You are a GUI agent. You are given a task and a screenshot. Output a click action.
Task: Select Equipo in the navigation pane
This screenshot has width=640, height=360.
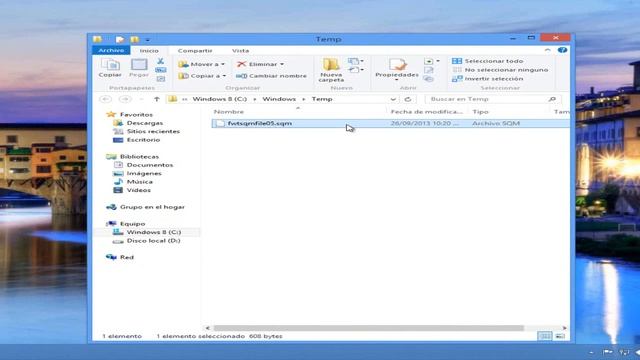pos(132,224)
